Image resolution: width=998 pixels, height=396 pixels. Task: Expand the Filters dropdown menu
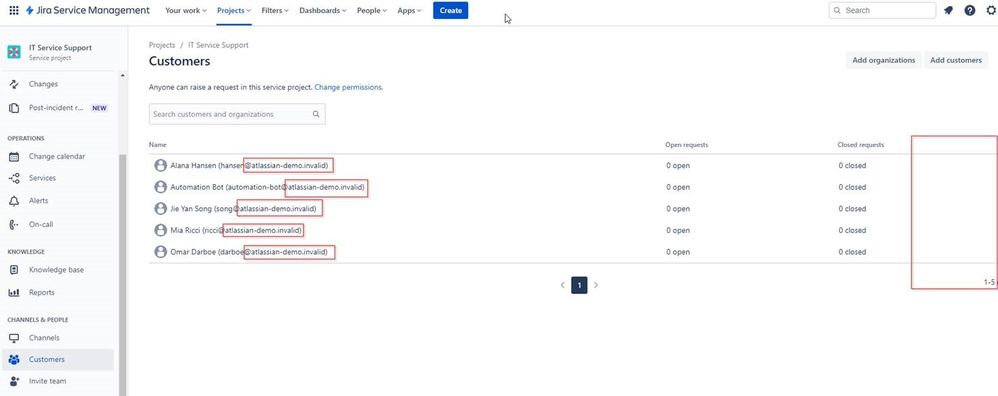(x=275, y=10)
